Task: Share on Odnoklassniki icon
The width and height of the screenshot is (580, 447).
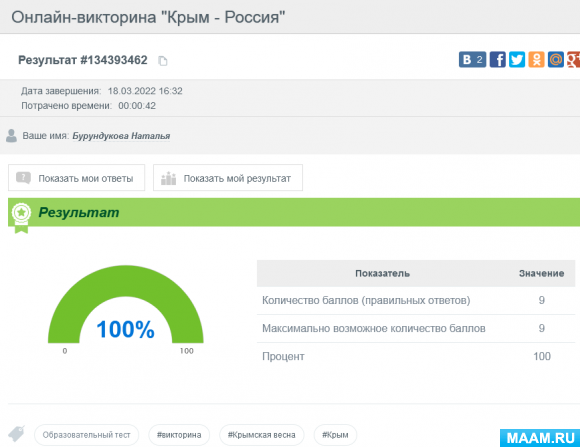Action: pos(536,60)
